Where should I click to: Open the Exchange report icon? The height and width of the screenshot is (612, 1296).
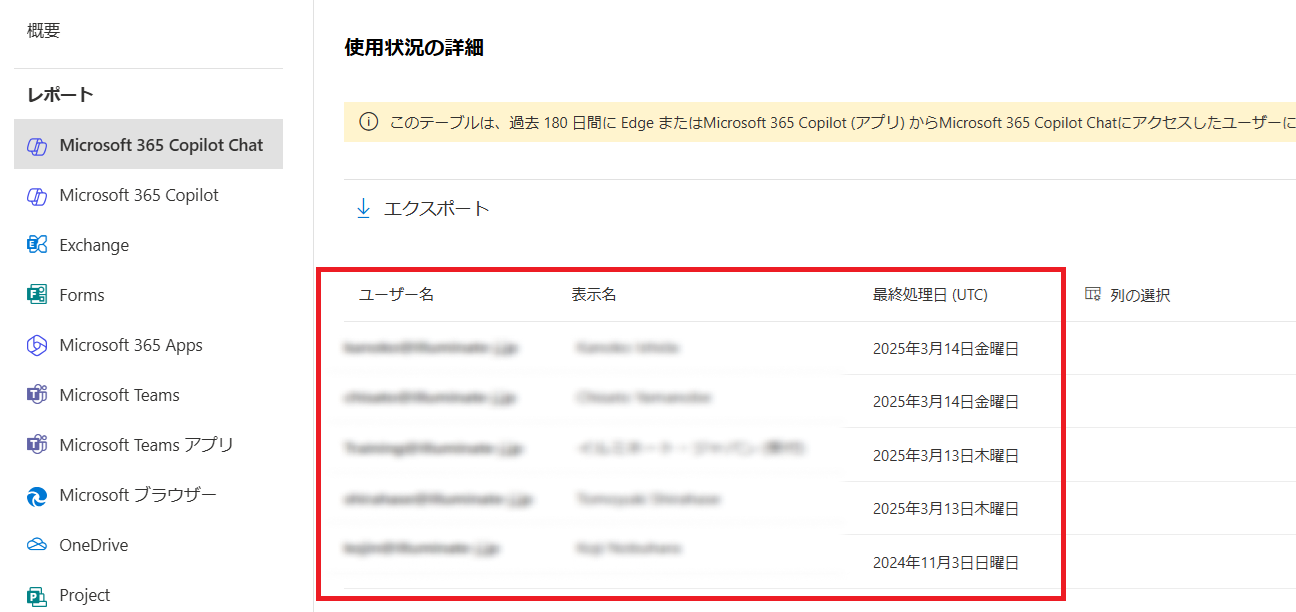click(37, 245)
